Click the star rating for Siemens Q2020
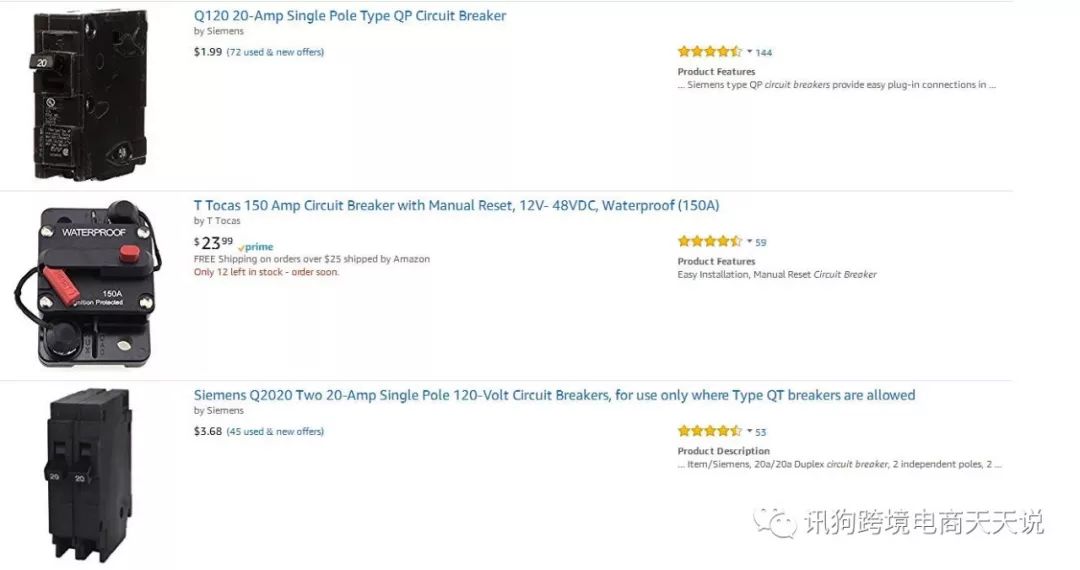This screenshot has width=1080, height=570. click(x=709, y=432)
